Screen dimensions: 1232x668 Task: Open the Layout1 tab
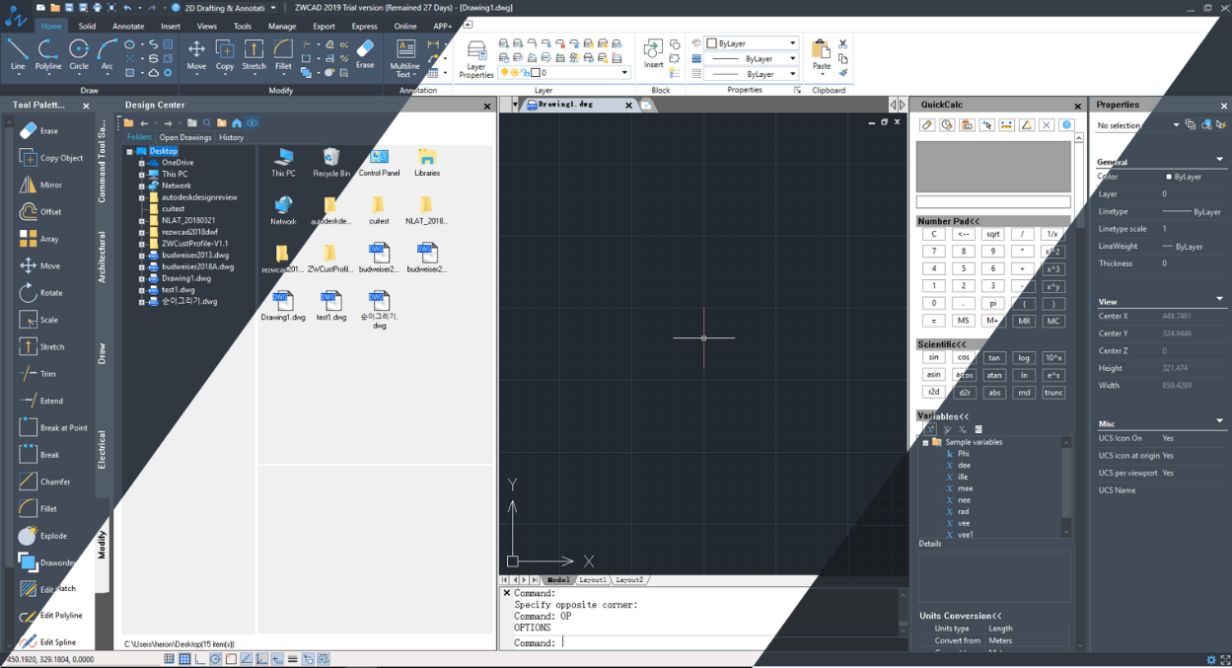[592, 580]
